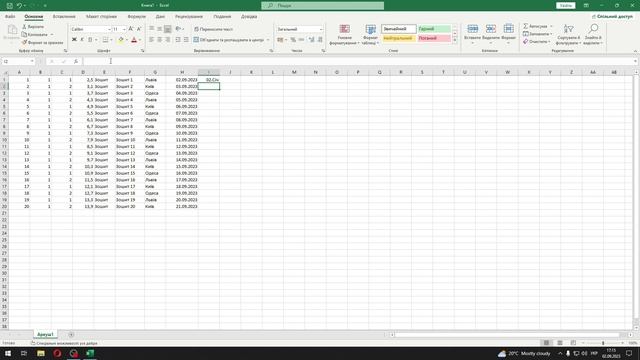Apply the cell borders button
Screen dimensions: 640x360
[x=105, y=40]
